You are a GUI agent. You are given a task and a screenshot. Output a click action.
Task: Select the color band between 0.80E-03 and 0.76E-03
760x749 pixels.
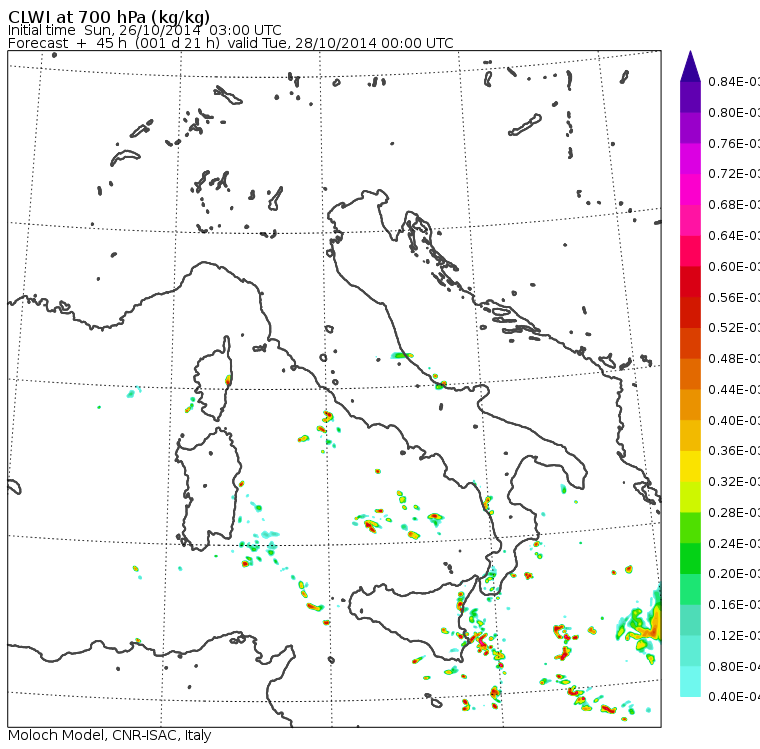(x=690, y=128)
